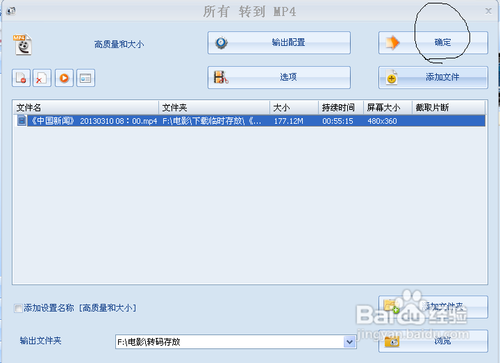Sort by 屏幕大小 column header

[388, 108]
